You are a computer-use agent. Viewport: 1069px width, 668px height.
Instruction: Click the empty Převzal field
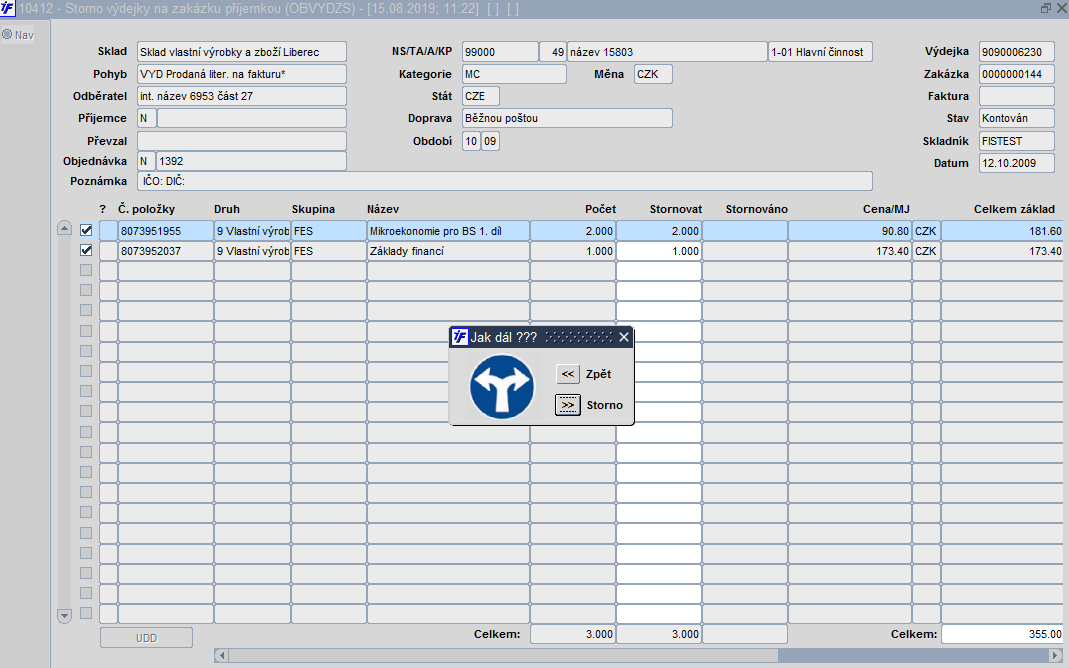(242, 141)
